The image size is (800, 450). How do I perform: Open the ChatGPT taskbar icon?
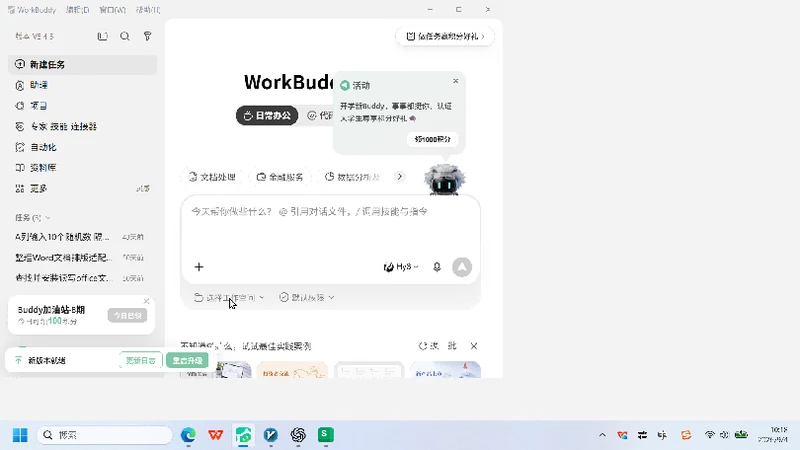298,435
